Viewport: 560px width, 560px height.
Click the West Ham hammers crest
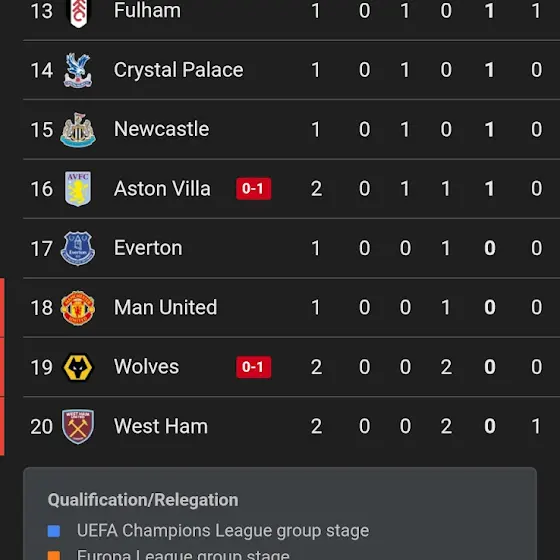coord(78,426)
